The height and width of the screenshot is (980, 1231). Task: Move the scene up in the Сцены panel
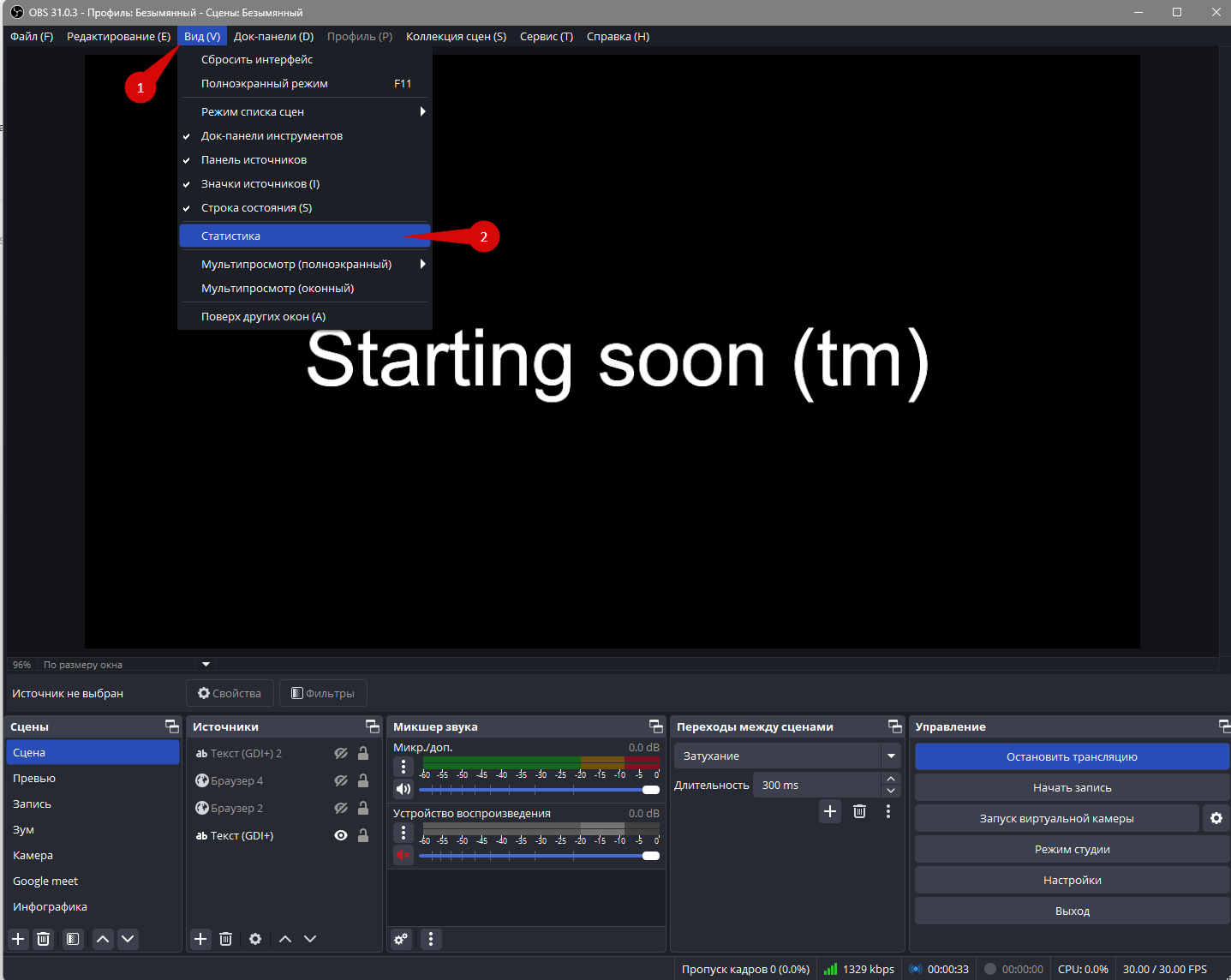point(103,939)
